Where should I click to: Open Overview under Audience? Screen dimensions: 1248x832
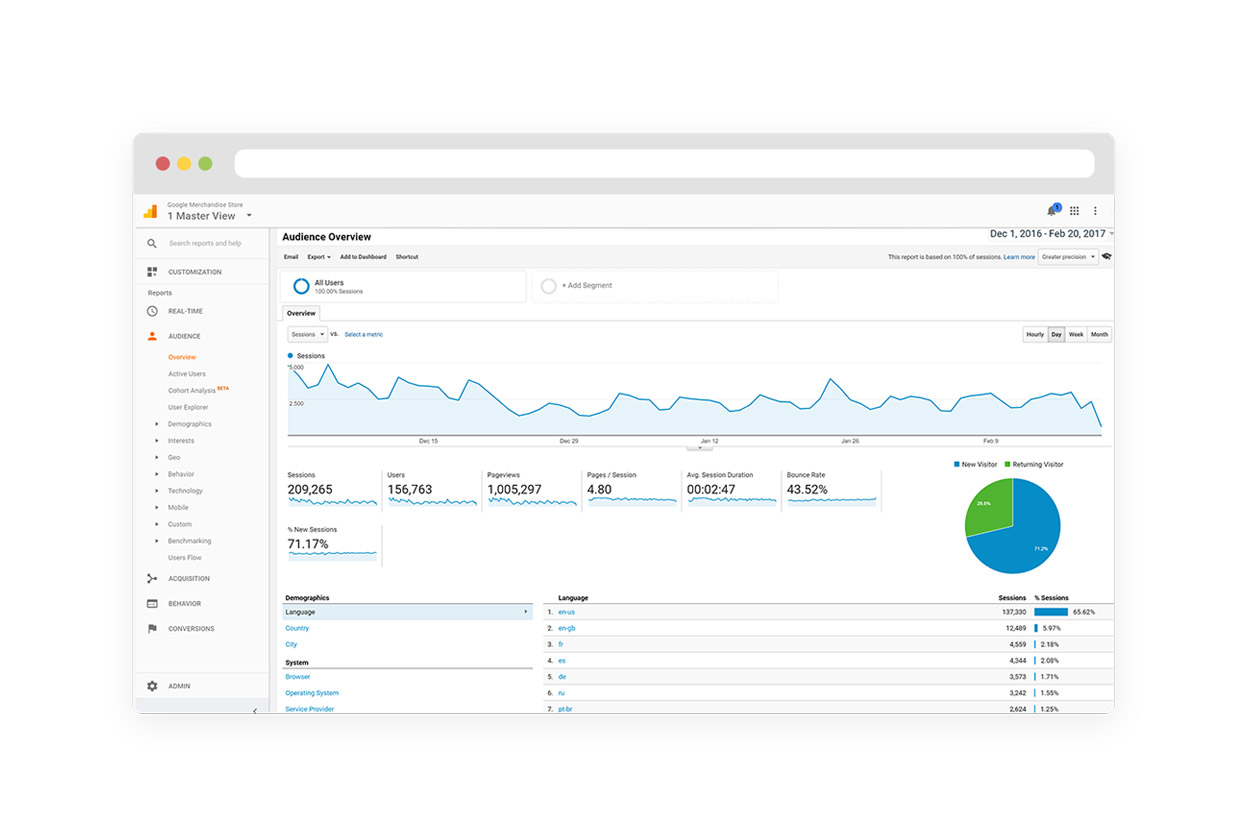pyautogui.click(x=182, y=357)
